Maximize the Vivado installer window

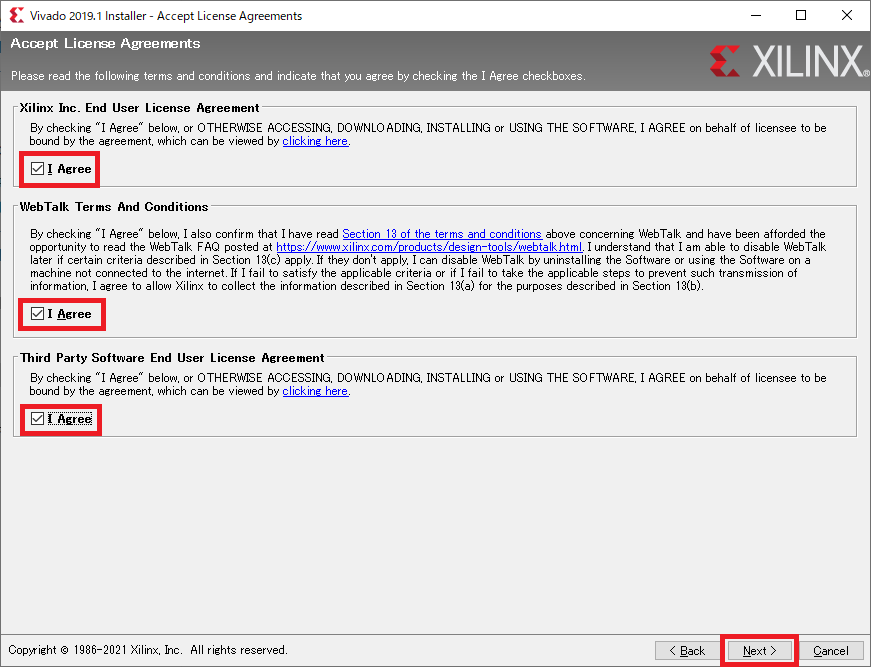tap(801, 16)
